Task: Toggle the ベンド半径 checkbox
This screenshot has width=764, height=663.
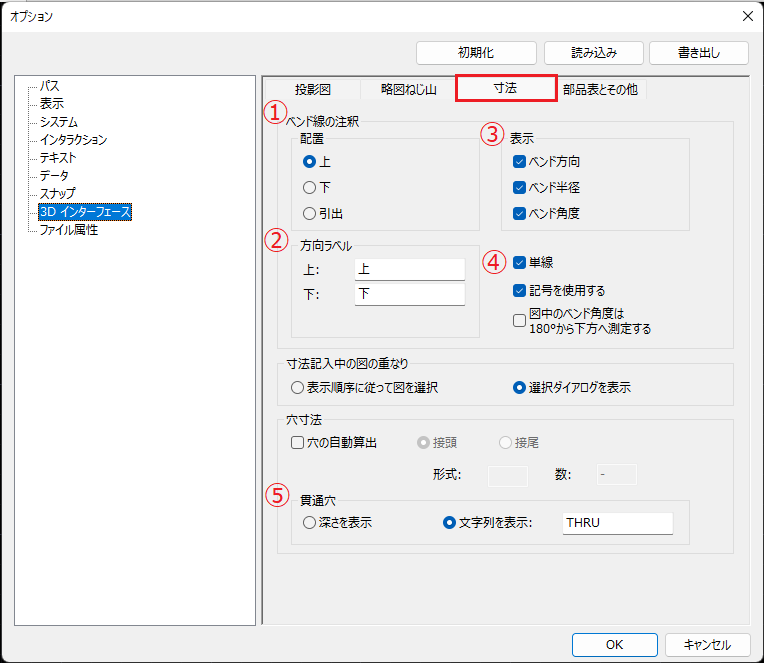Action: tap(519, 187)
